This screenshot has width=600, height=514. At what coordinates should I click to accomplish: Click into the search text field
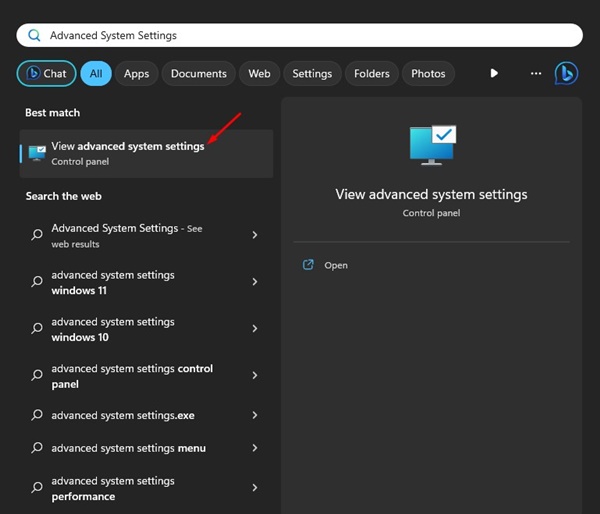(300, 35)
